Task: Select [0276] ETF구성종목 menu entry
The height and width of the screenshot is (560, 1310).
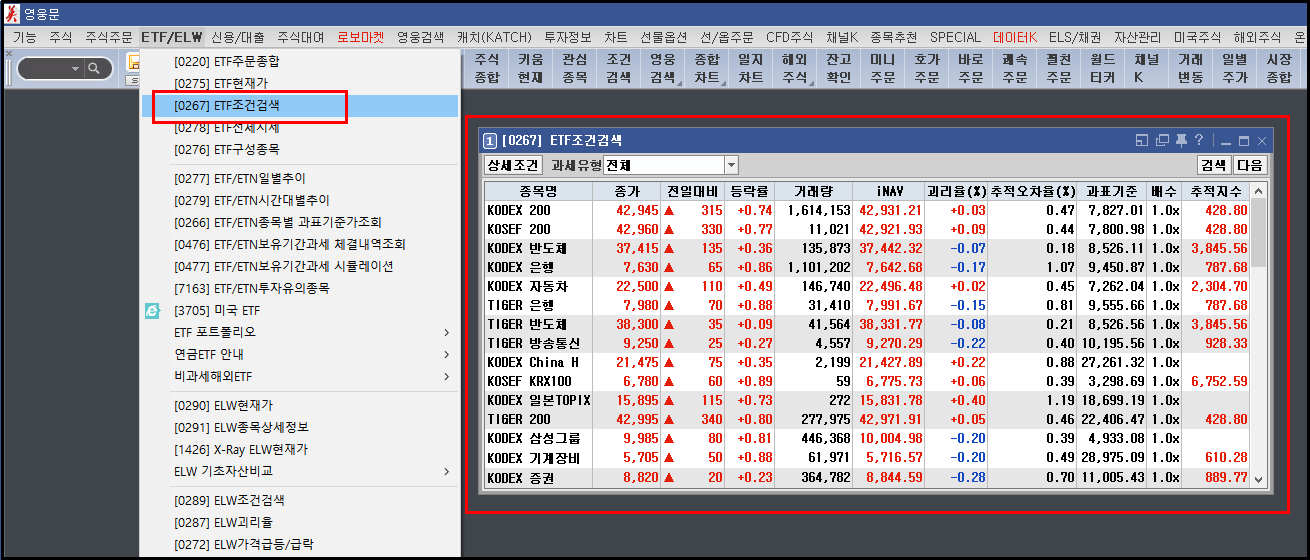Action: tap(300, 149)
